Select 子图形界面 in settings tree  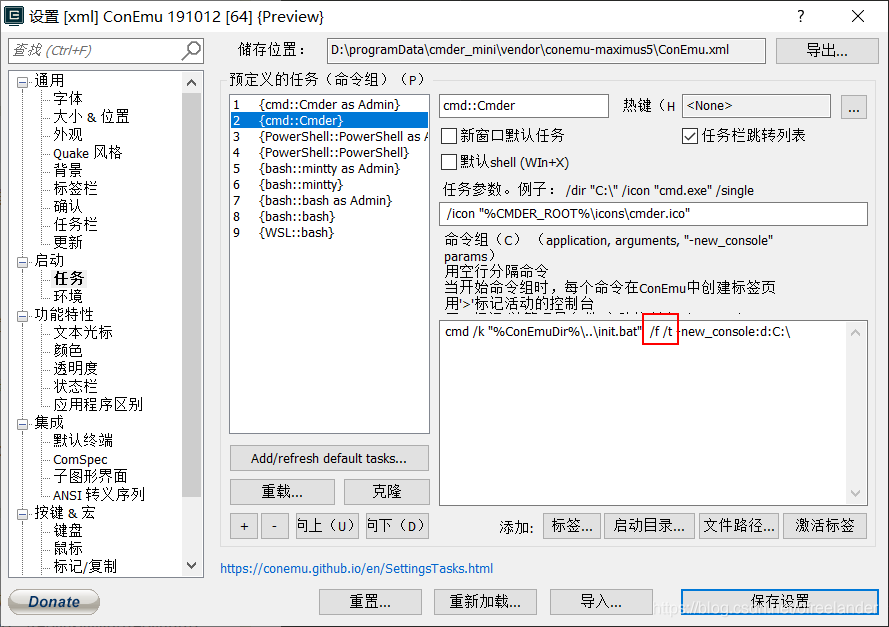tap(90, 476)
